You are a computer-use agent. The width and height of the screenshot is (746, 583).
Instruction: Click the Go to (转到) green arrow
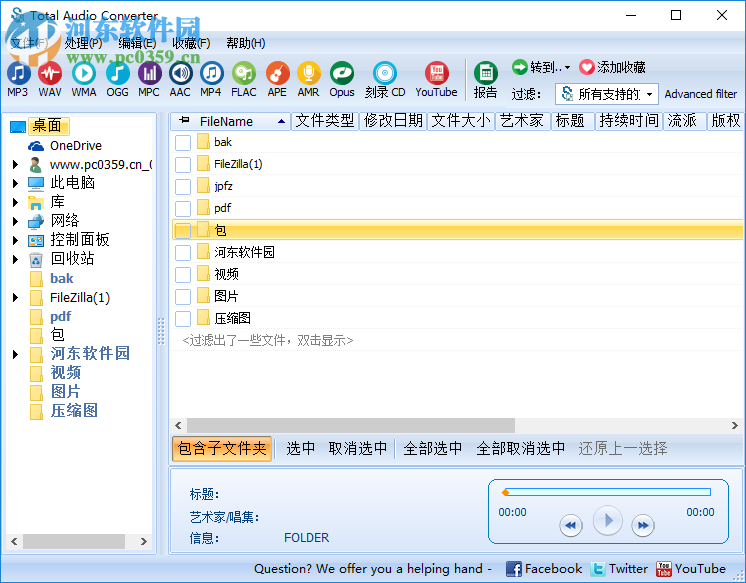519,67
